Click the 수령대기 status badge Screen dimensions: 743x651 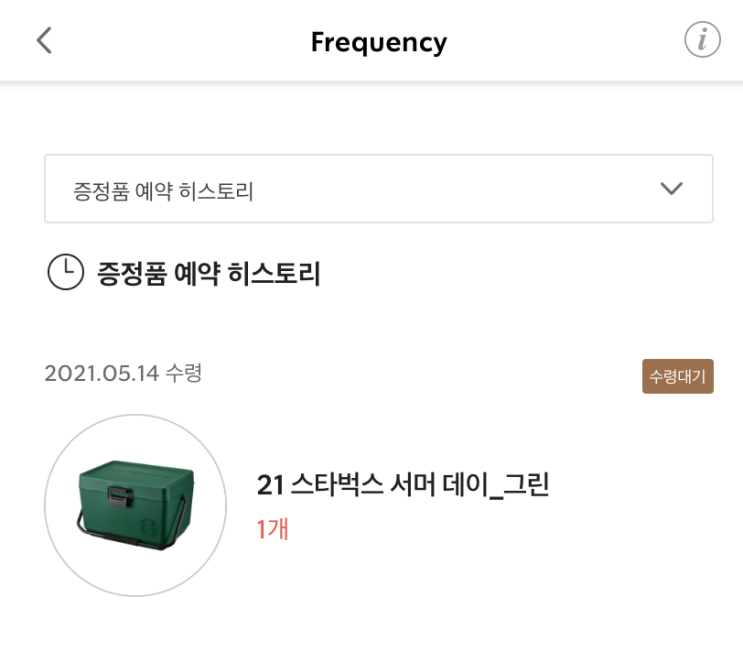(678, 377)
